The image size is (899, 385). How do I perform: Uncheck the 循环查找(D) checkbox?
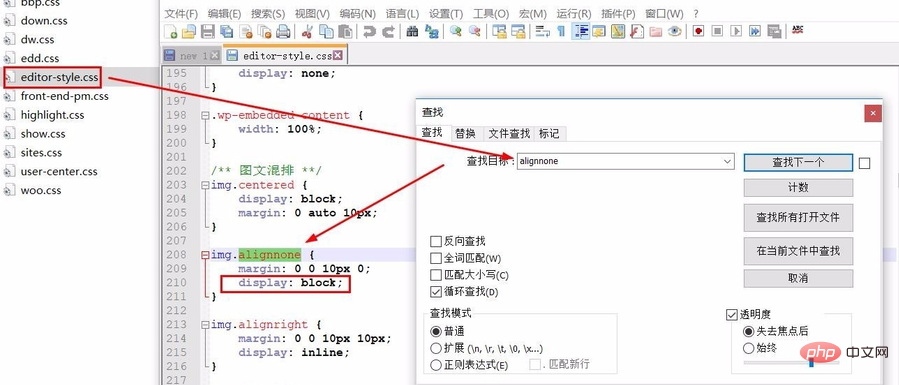(x=436, y=292)
